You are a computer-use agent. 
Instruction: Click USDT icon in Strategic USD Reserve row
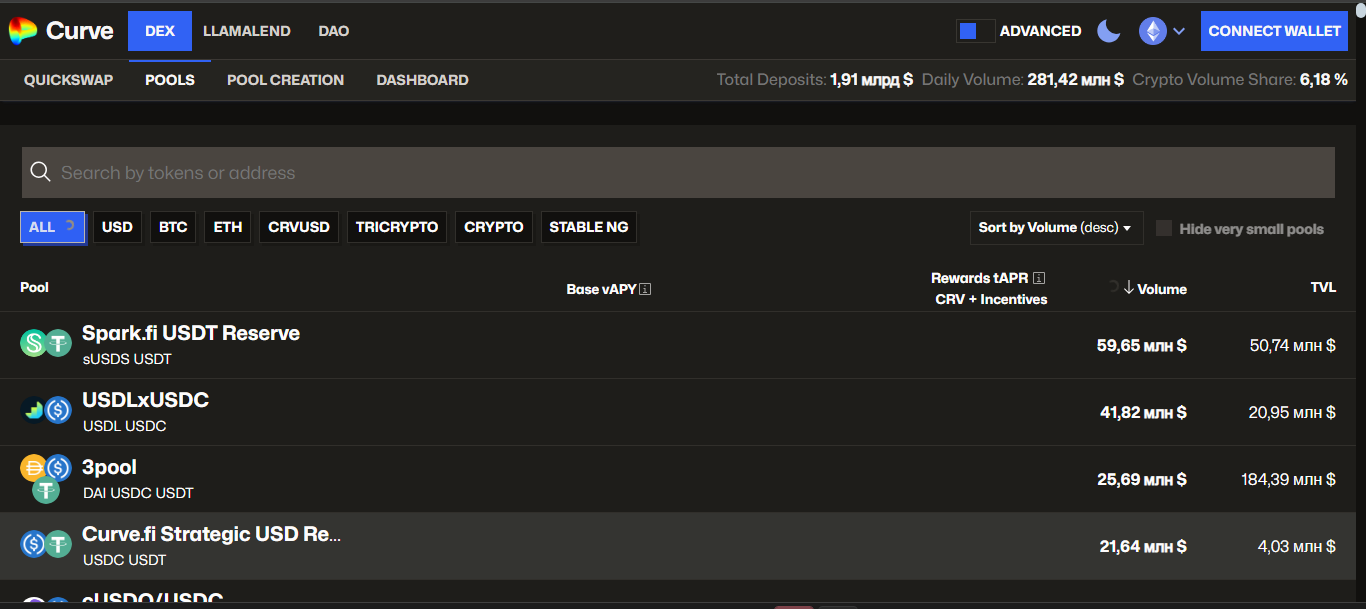coord(59,544)
